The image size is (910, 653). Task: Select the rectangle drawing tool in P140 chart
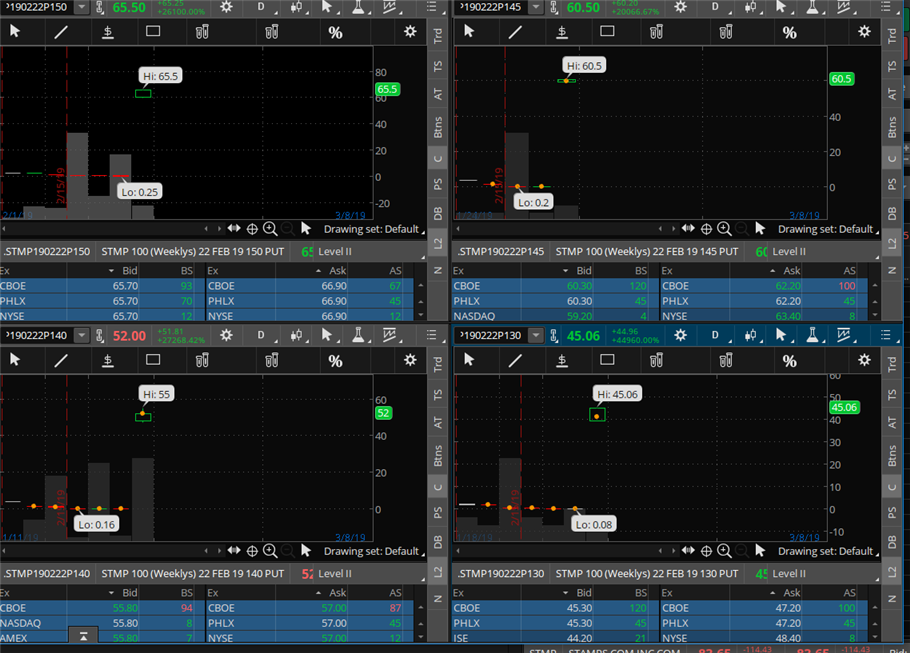(153, 359)
